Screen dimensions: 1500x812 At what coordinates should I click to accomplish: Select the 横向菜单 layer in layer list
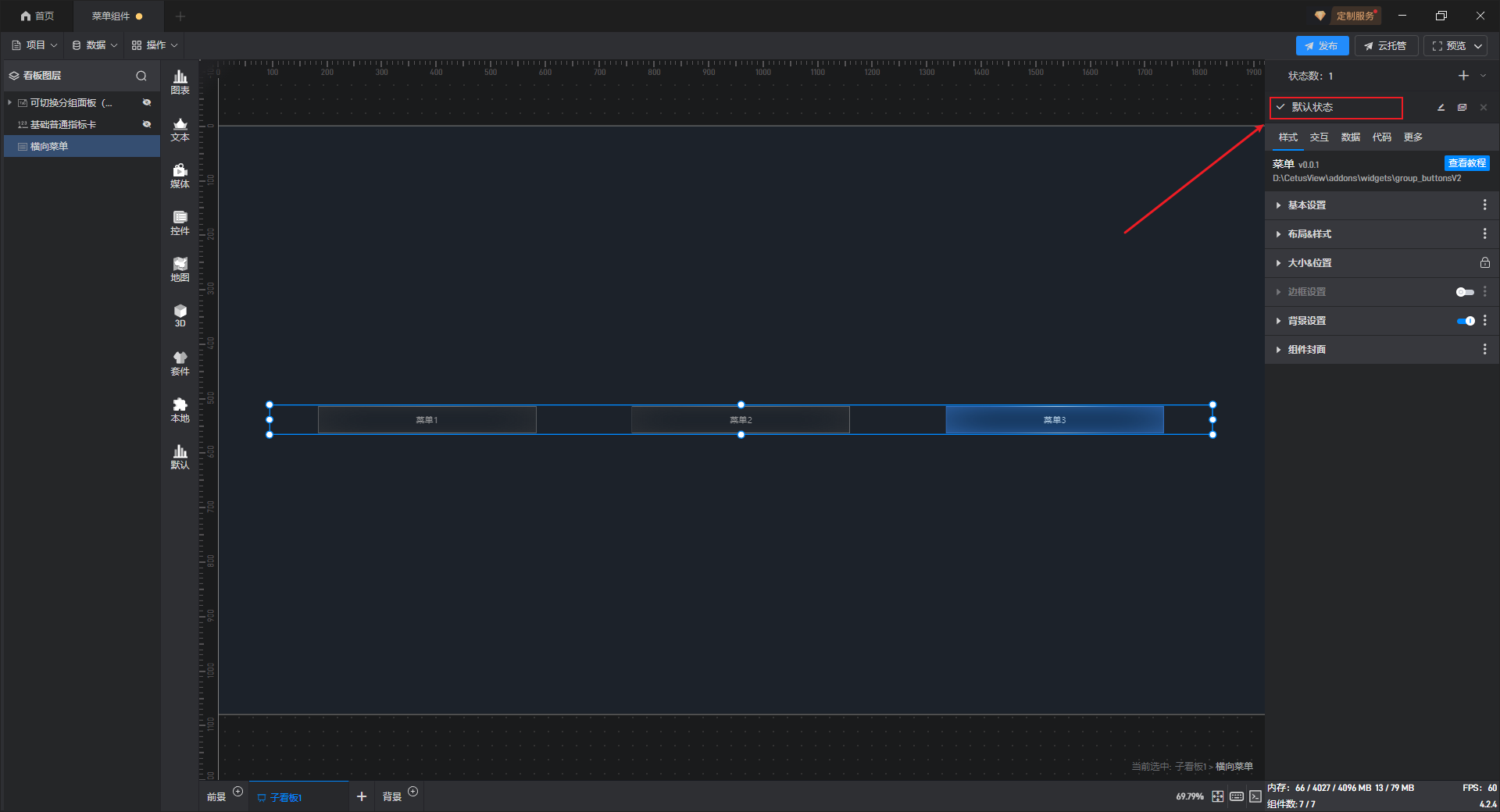pos(82,147)
